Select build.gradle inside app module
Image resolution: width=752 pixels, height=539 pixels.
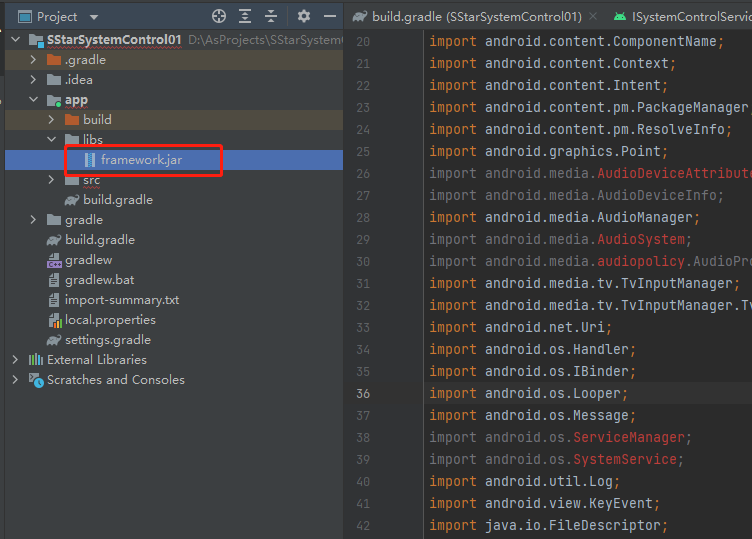tap(118, 200)
